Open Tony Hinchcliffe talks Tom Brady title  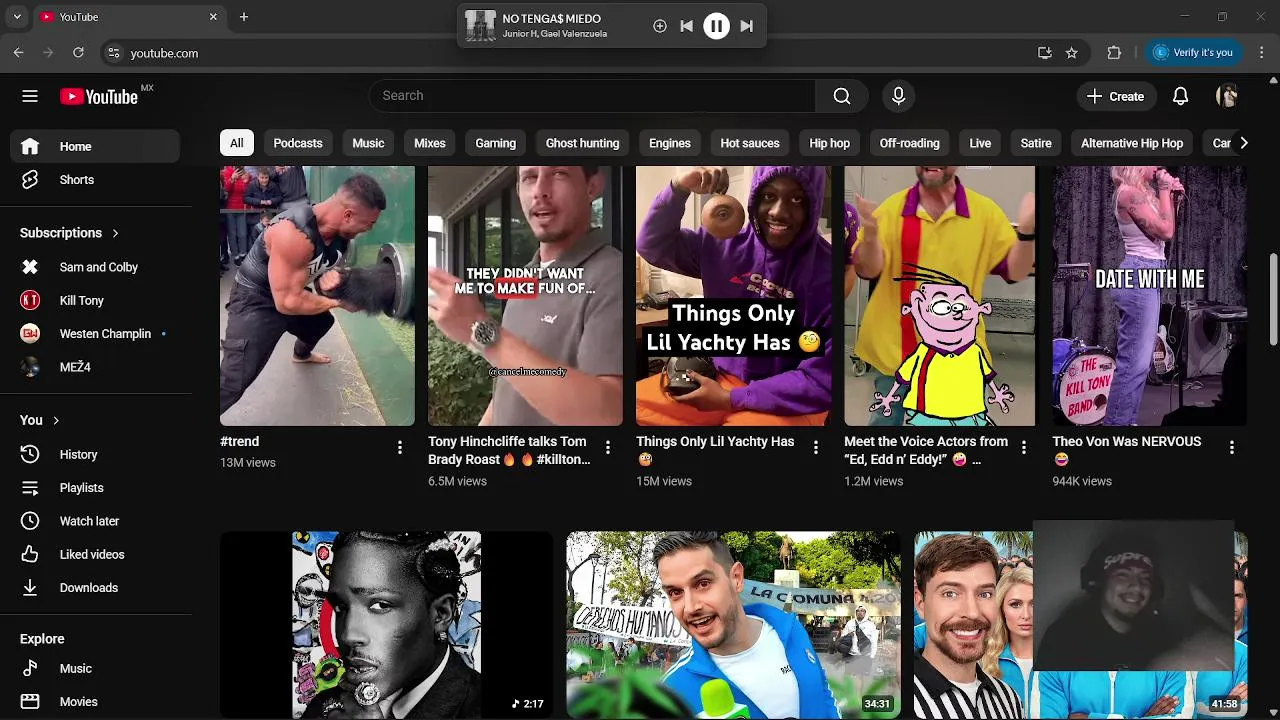point(509,450)
